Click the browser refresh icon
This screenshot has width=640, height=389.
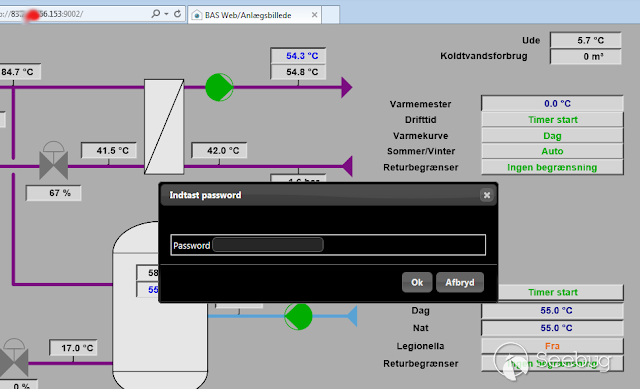[x=178, y=14]
